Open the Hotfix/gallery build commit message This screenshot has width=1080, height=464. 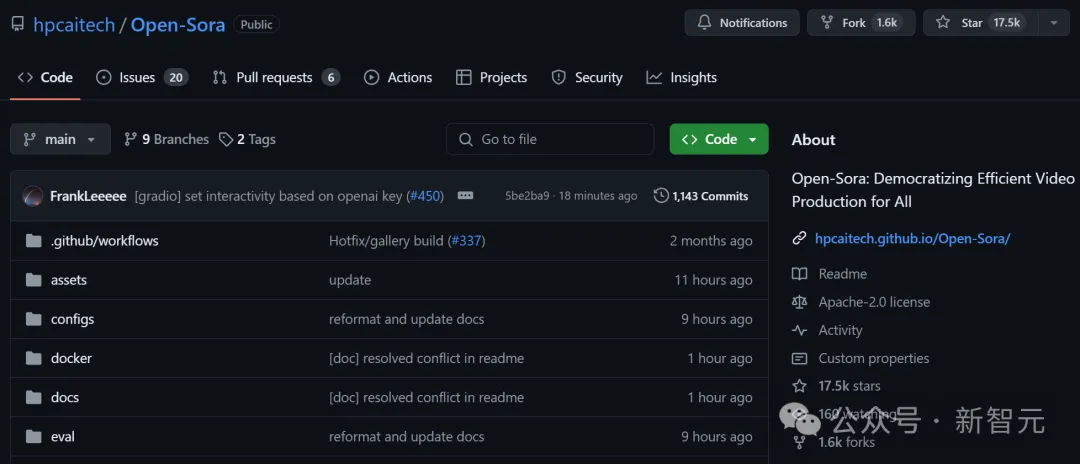tap(386, 241)
